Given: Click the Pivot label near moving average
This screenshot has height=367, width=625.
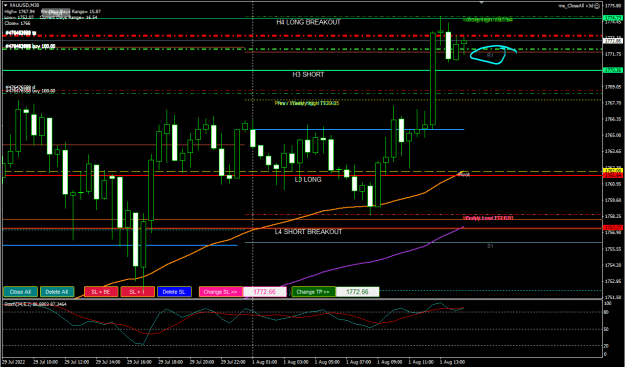Looking at the screenshot, I should coord(463,175).
